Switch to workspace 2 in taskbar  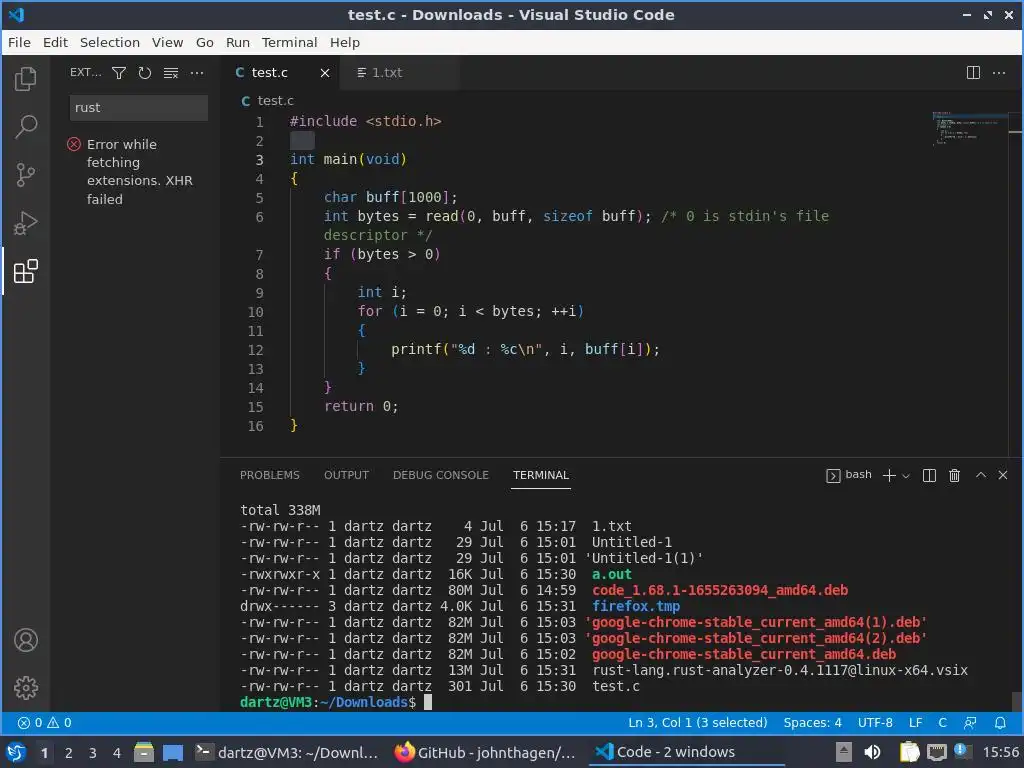point(69,753)
